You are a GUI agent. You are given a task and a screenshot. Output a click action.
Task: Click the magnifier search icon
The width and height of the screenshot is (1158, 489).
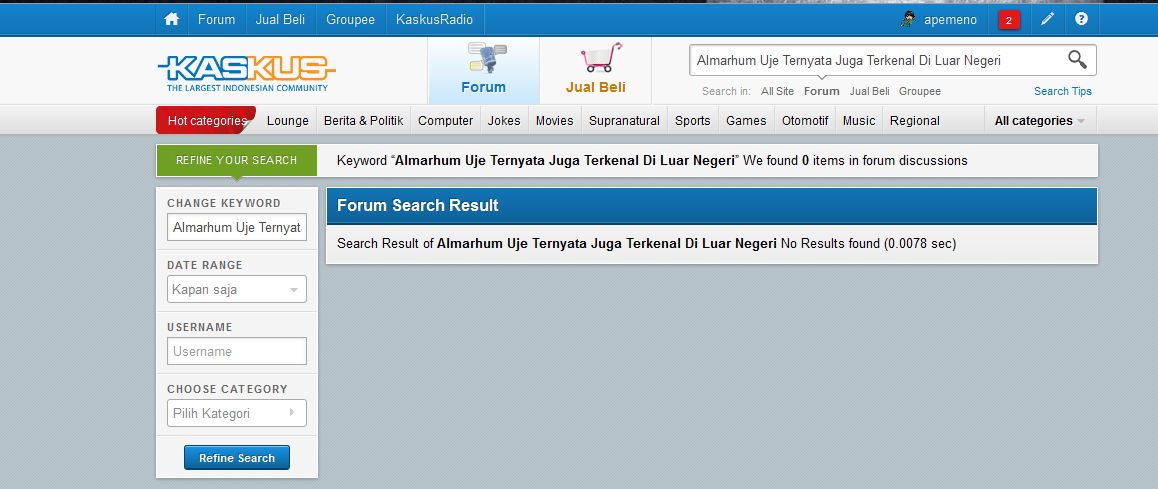coord(1078,60)
